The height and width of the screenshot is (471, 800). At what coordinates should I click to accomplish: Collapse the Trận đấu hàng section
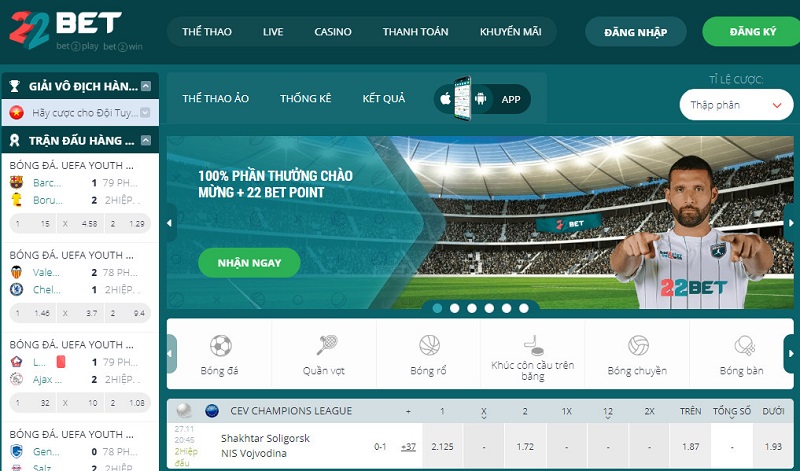click(x=146, y=140)
